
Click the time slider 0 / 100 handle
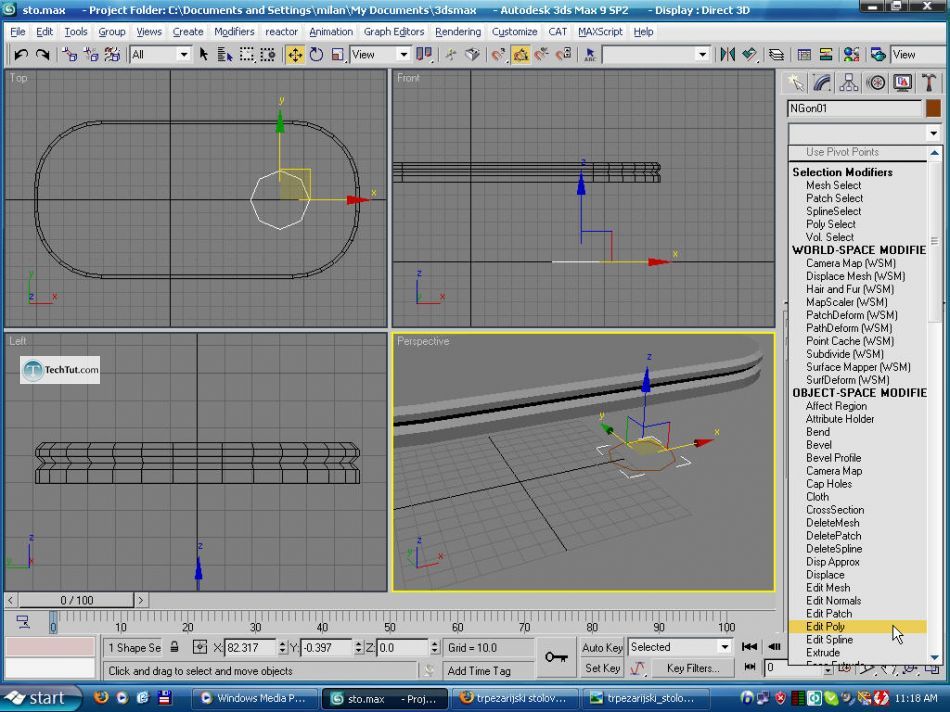click(76, 600)
